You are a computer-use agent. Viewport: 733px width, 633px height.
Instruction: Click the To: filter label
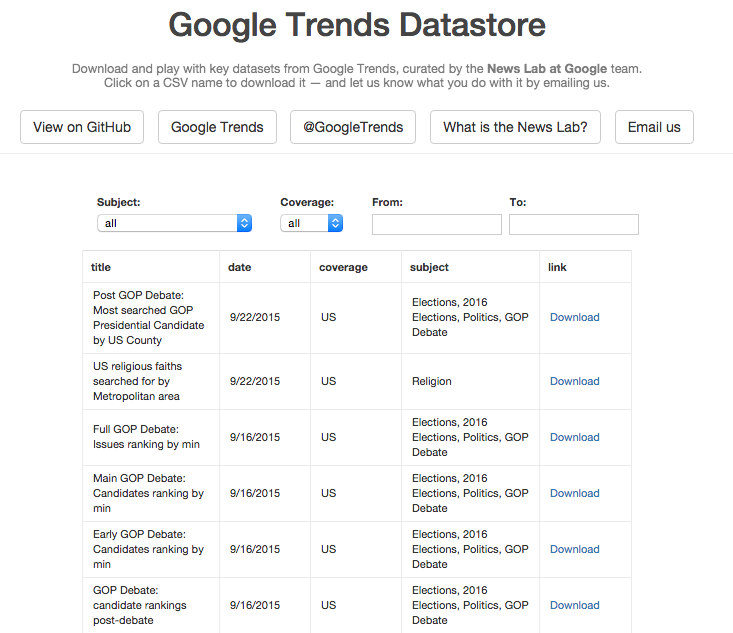pyautogui.click(x=517, y=202)
